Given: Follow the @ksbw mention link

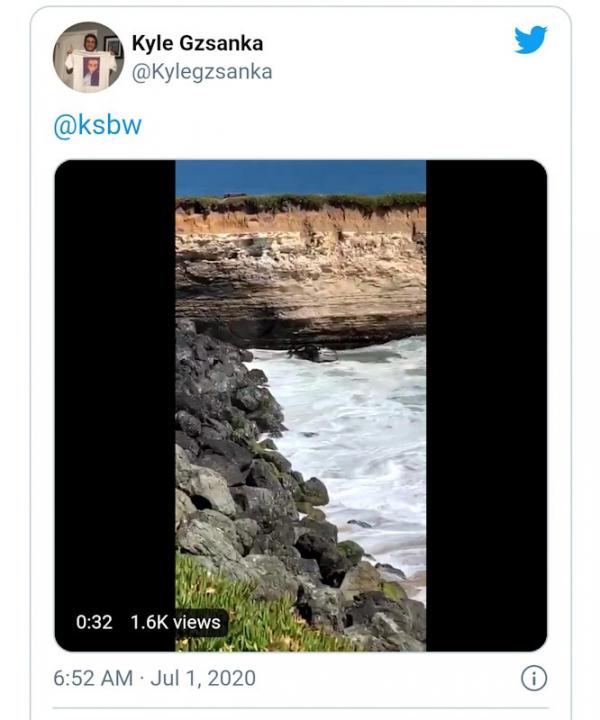Looking at the screenshot, I should pyautogui.click(x=97, y=126).
